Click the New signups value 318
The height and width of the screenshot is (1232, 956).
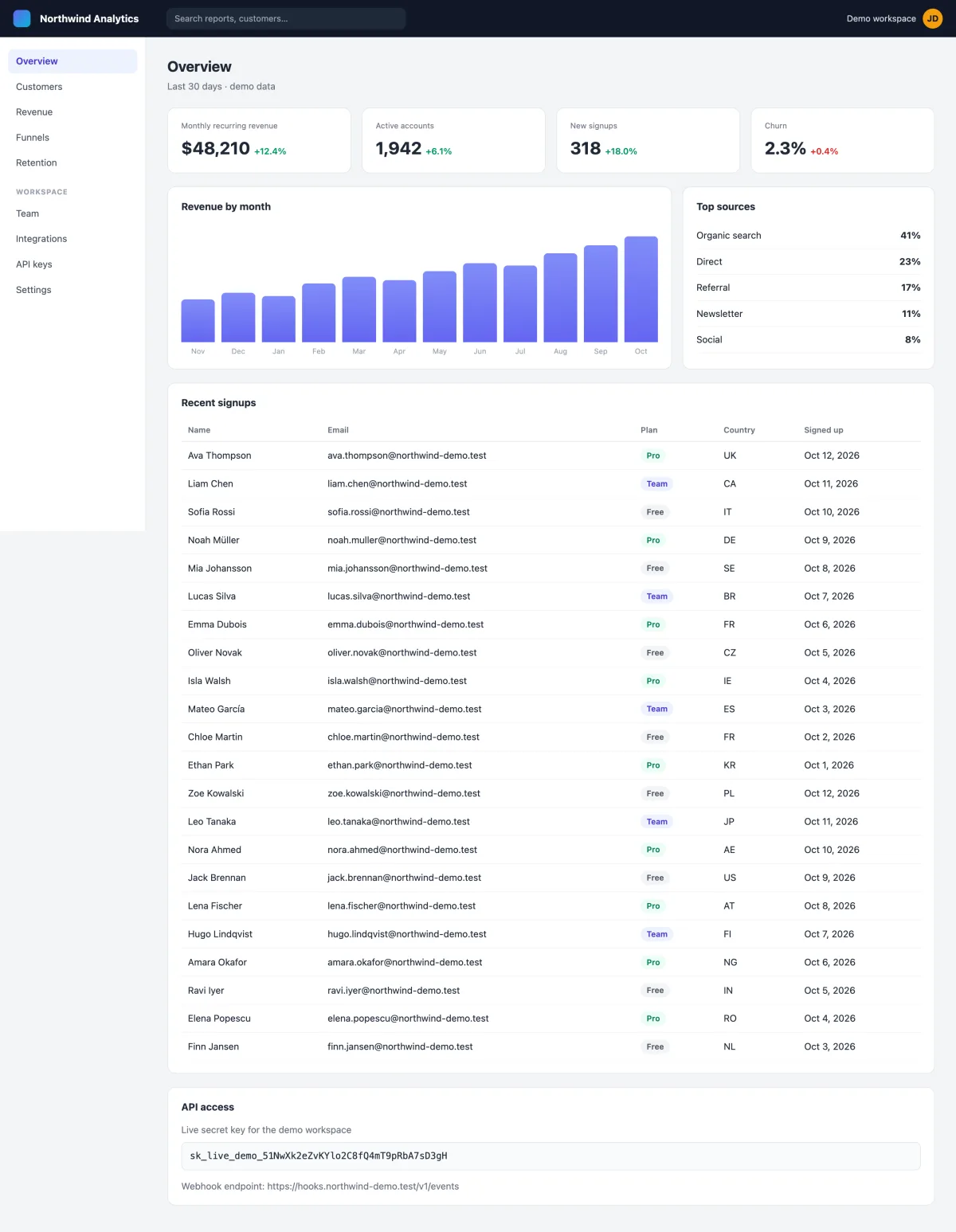tap(586, 148)
